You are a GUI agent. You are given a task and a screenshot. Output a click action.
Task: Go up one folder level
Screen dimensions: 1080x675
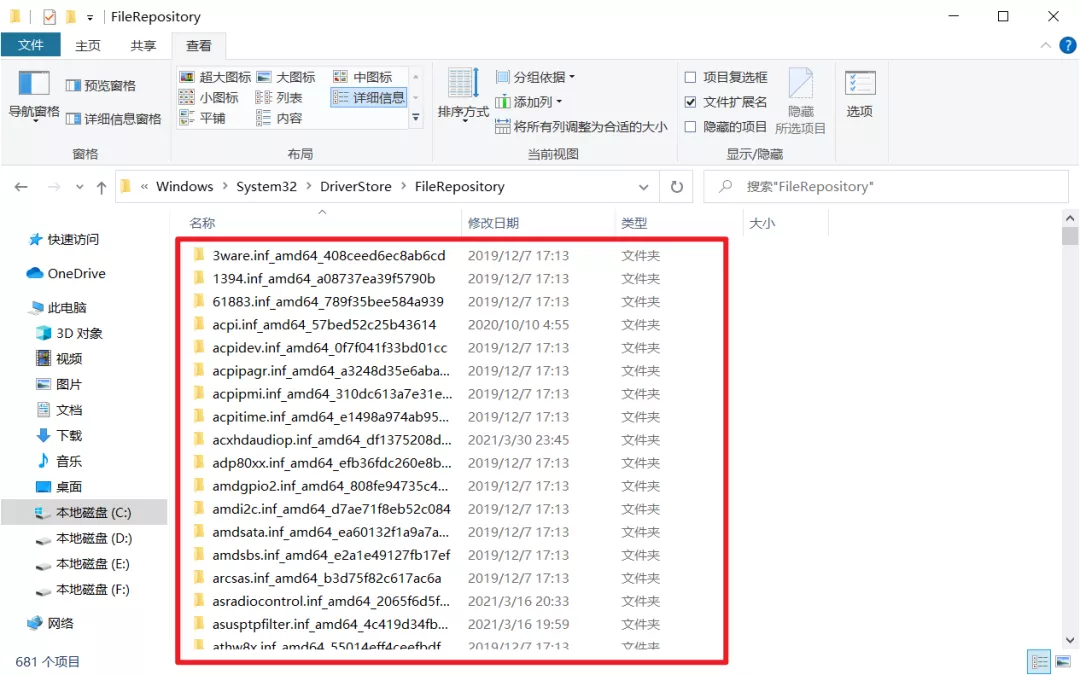tap(101, 187)
